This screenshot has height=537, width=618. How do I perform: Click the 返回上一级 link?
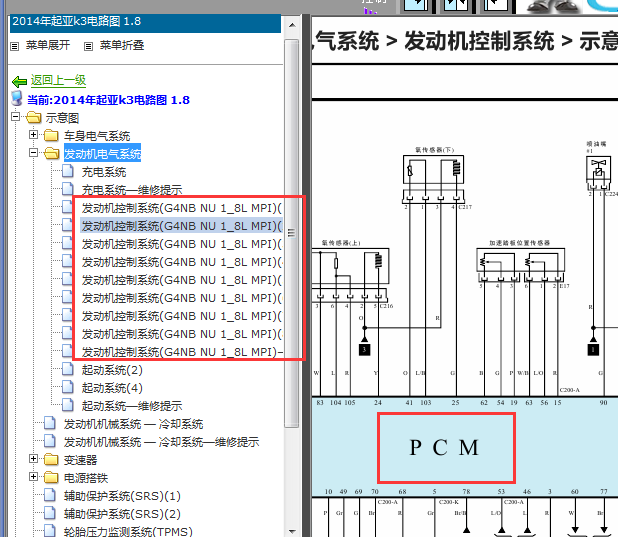(x=58, y=80)
